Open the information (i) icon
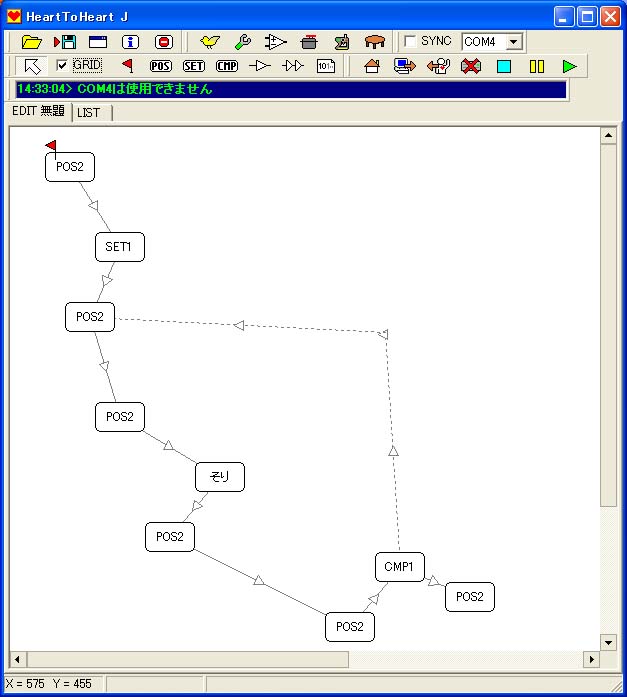627x697 pixels. [x=130, y=42]
